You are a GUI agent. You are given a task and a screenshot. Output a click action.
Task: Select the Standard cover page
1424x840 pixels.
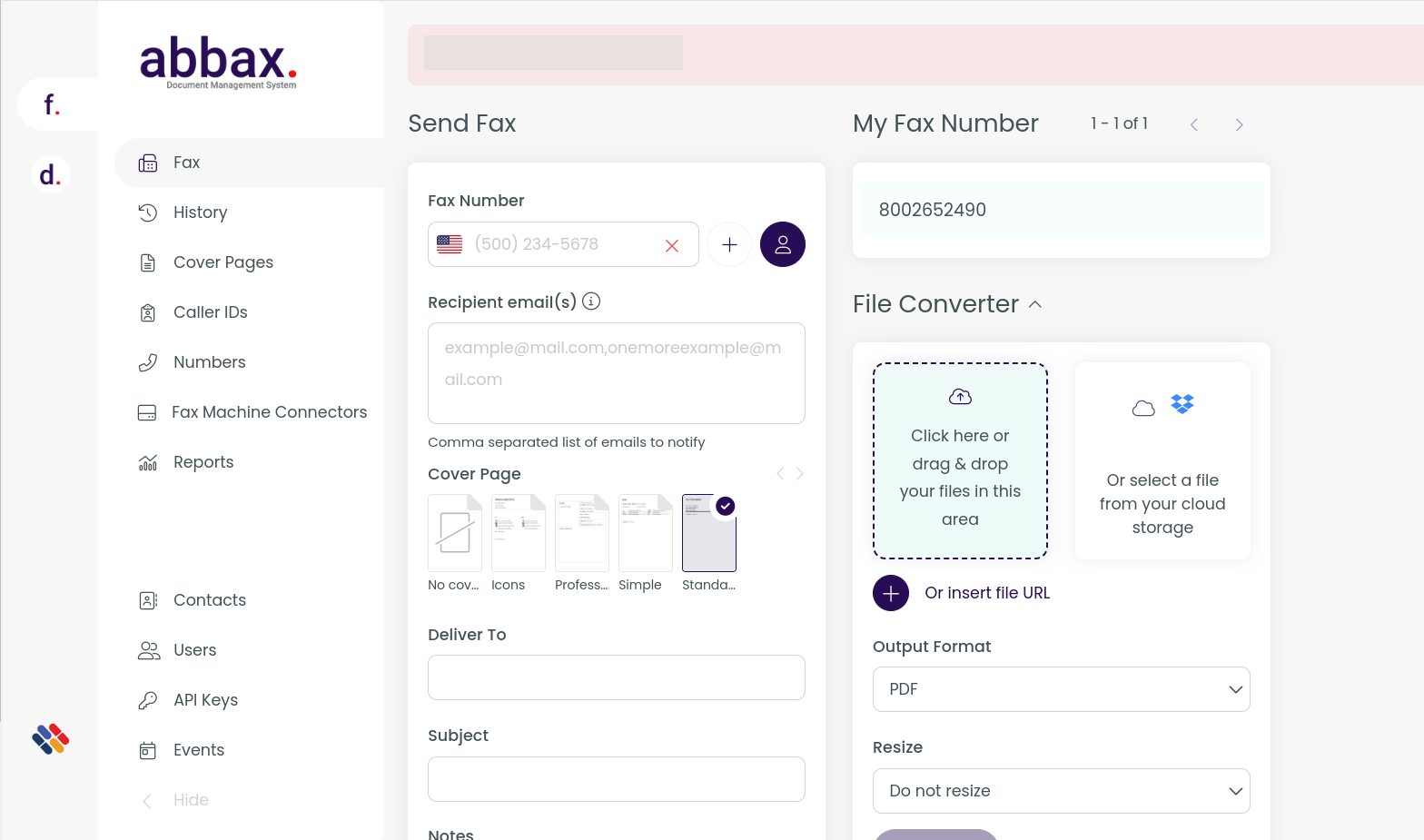(708, 533)
